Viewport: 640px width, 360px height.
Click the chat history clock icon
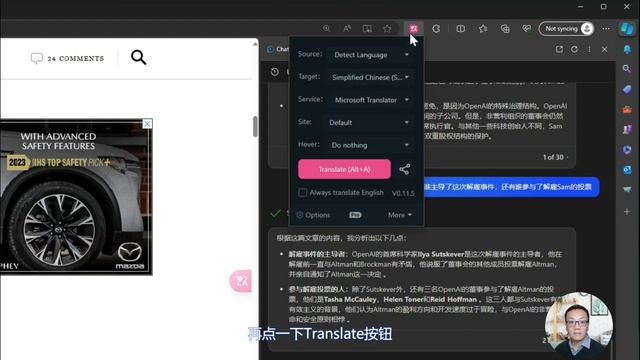(x=275, y=72)
